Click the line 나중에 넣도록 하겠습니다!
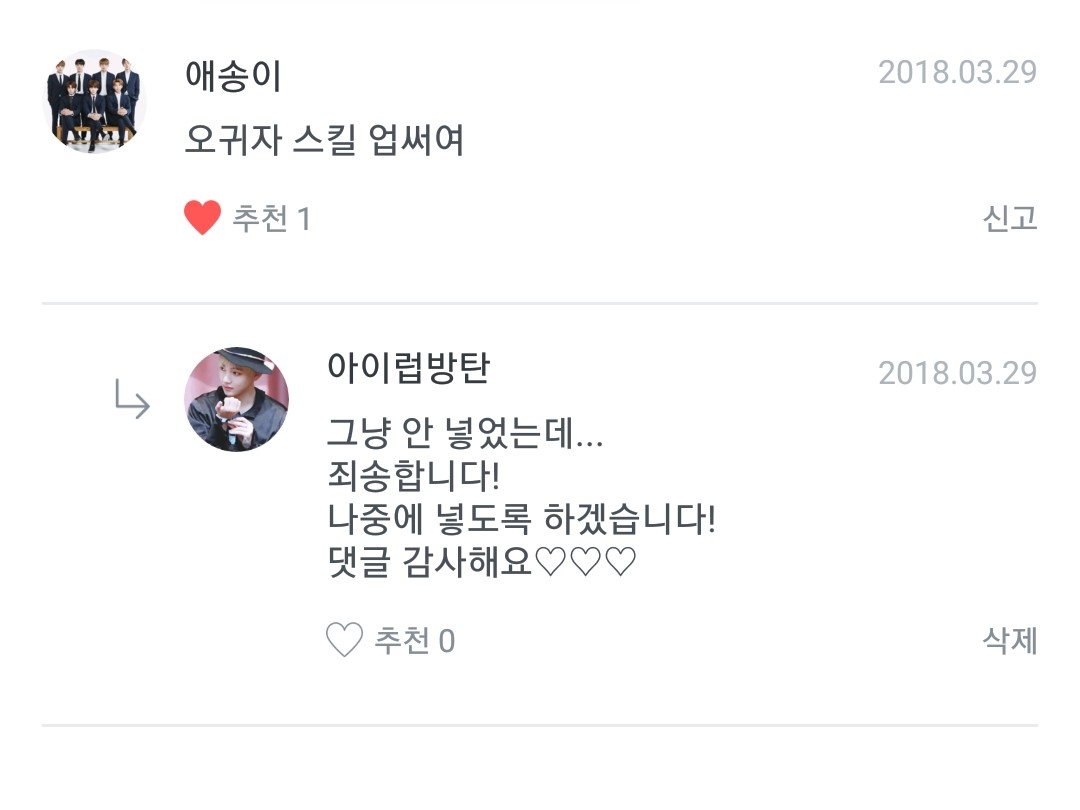This screenshot has width=1080, height=810. 521,520
